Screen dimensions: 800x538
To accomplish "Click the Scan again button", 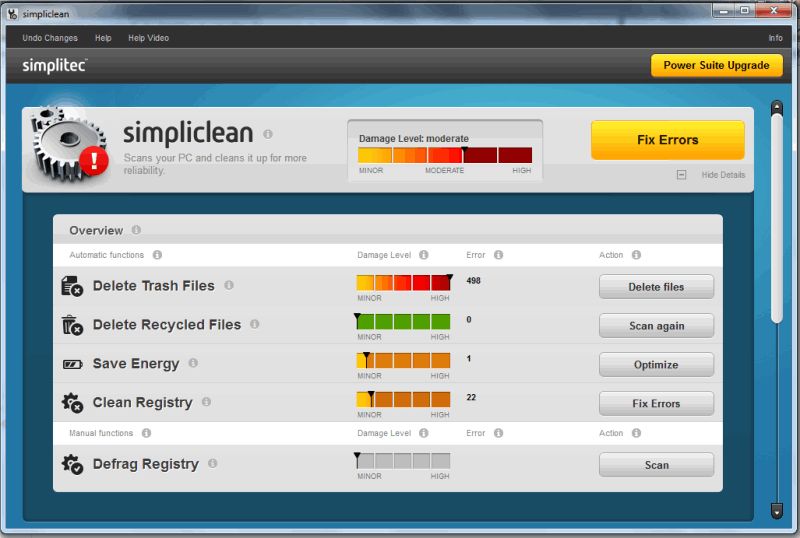I will click(x=656, y=326).
